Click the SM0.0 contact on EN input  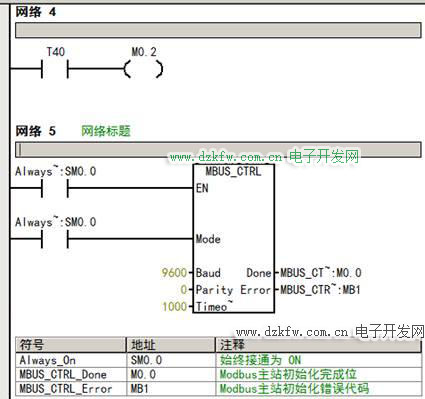55,188
